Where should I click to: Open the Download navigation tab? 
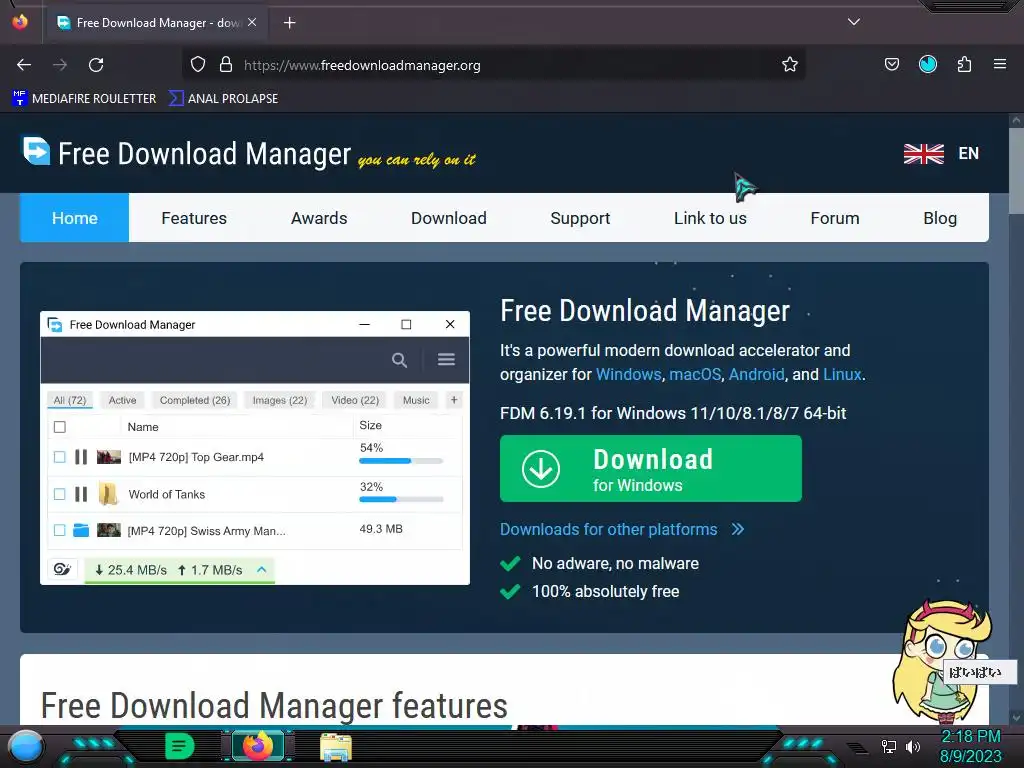click(449, 218)
